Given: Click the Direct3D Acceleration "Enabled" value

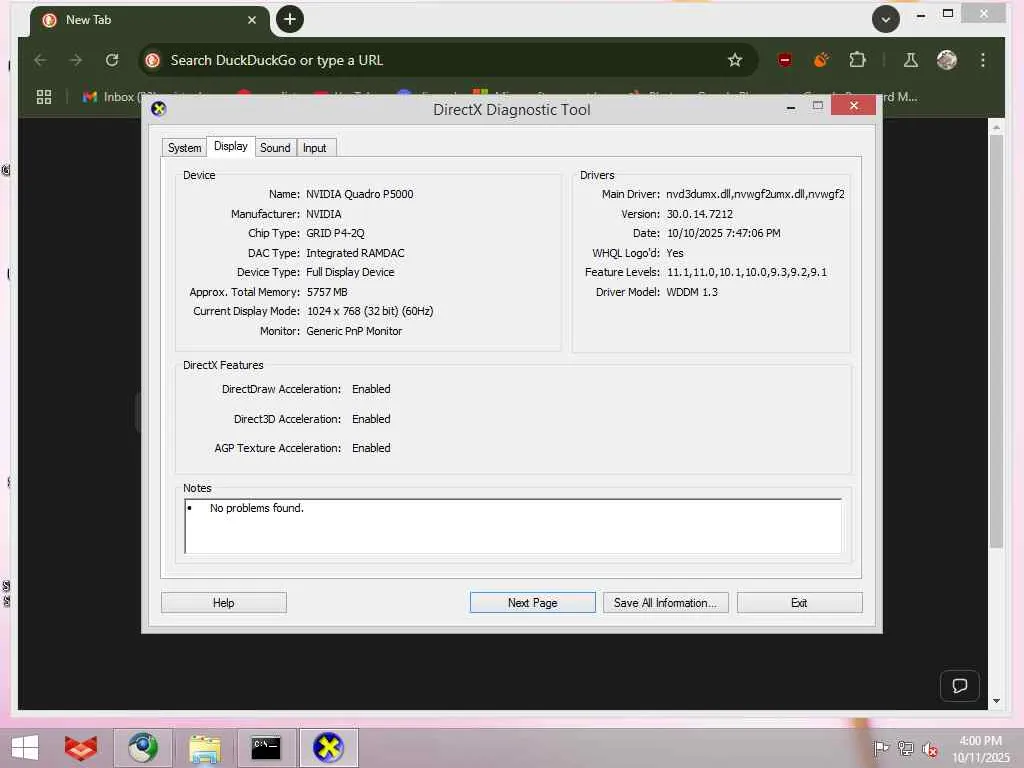Looking at the screenshot, I should pos(371,419).
